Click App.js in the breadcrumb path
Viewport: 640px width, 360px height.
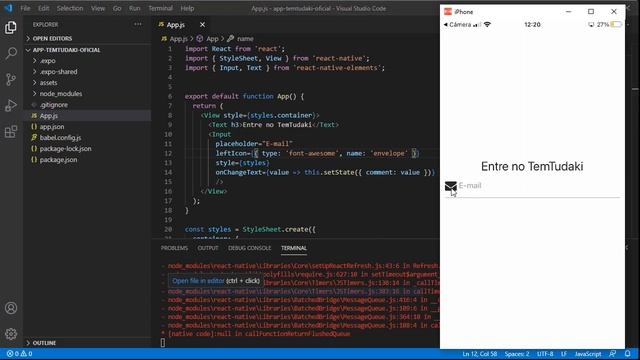[x=174, y=39]
